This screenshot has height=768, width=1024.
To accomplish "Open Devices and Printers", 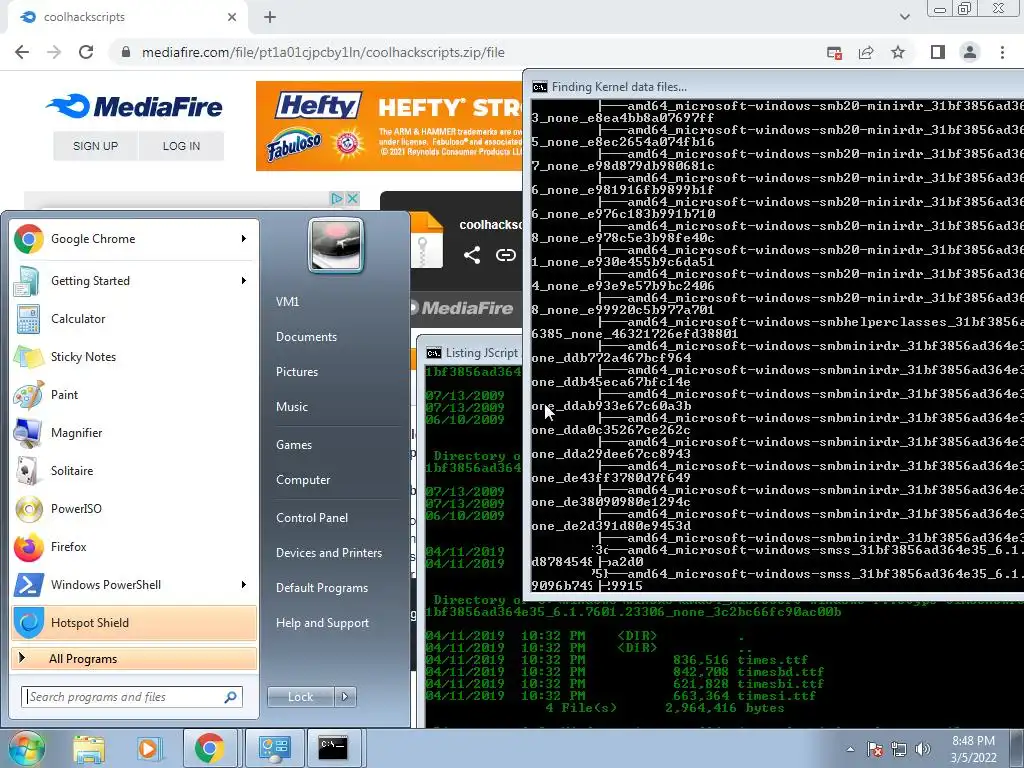I will point(329,553).
